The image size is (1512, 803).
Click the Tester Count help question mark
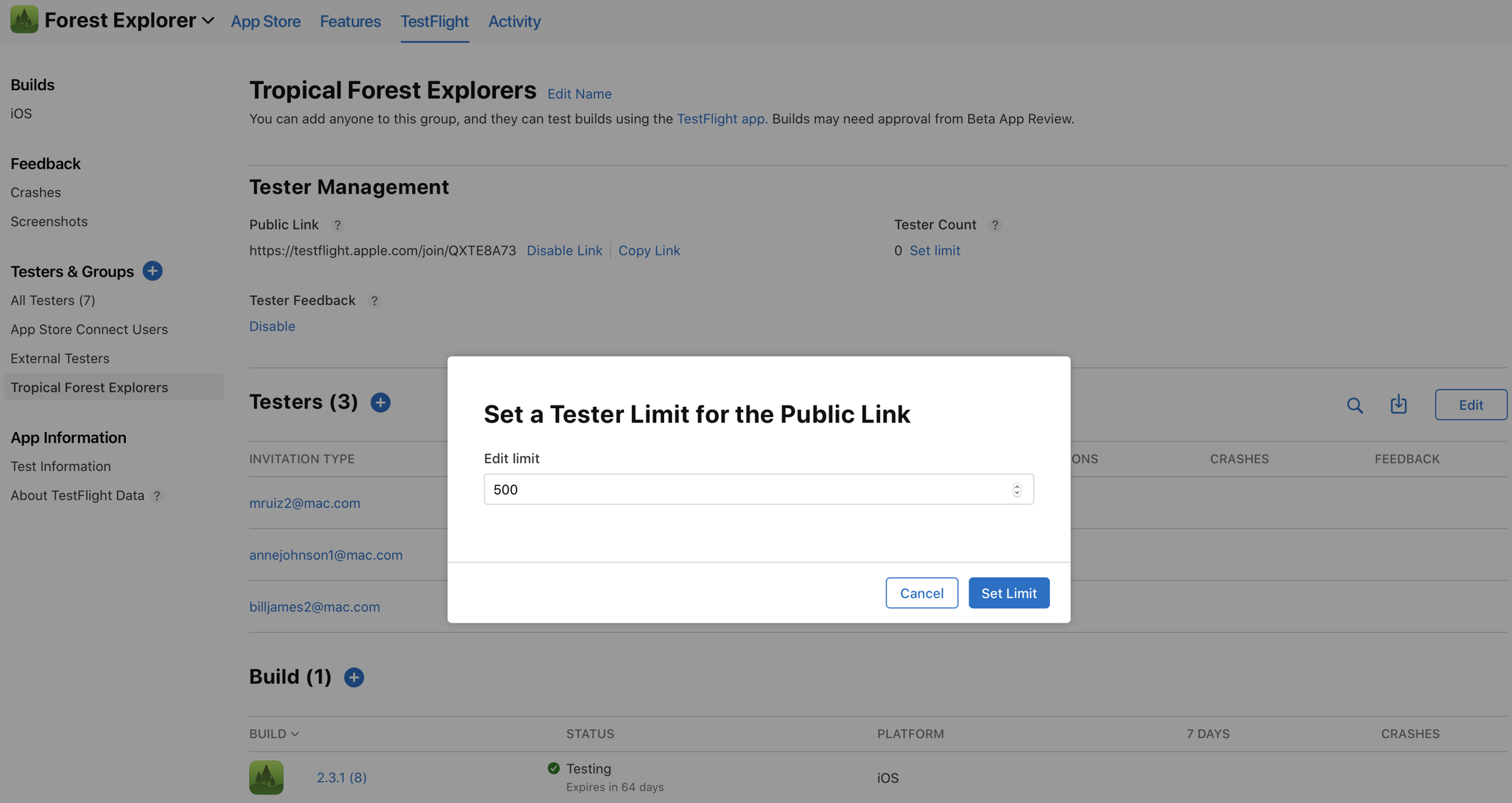point(995,225)
